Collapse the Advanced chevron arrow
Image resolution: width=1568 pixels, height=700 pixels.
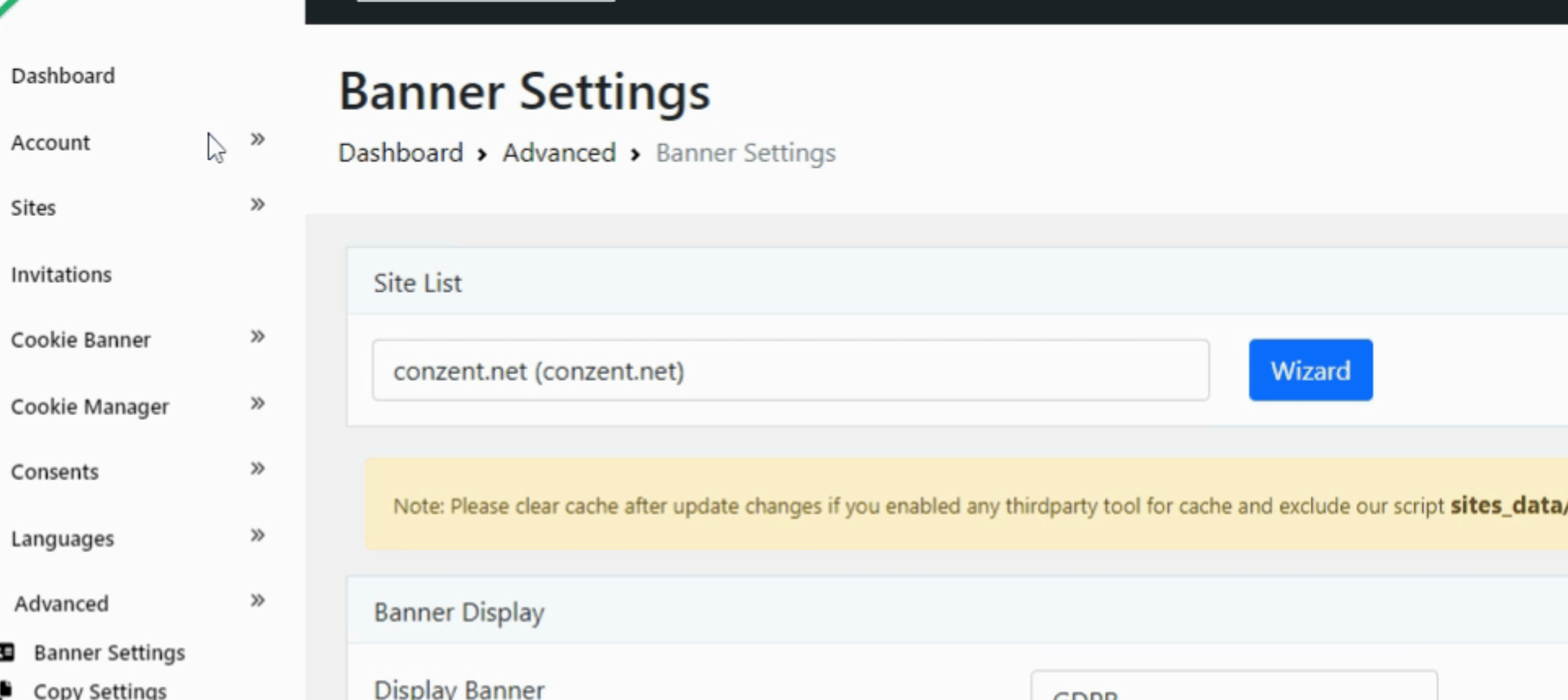pos(257,600)
